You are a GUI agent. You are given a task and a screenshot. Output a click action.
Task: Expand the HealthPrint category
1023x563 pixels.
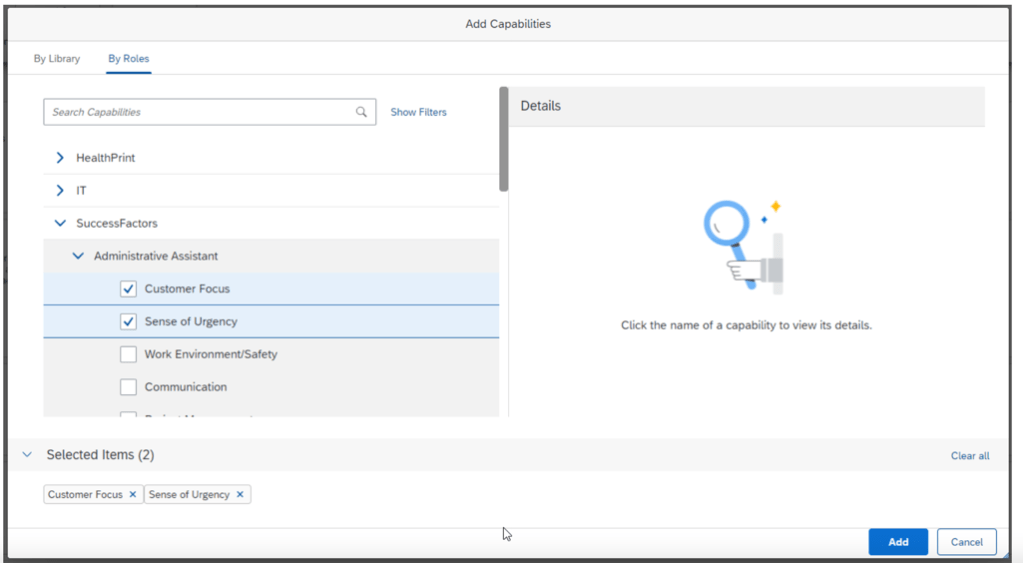tap(60, 158)
